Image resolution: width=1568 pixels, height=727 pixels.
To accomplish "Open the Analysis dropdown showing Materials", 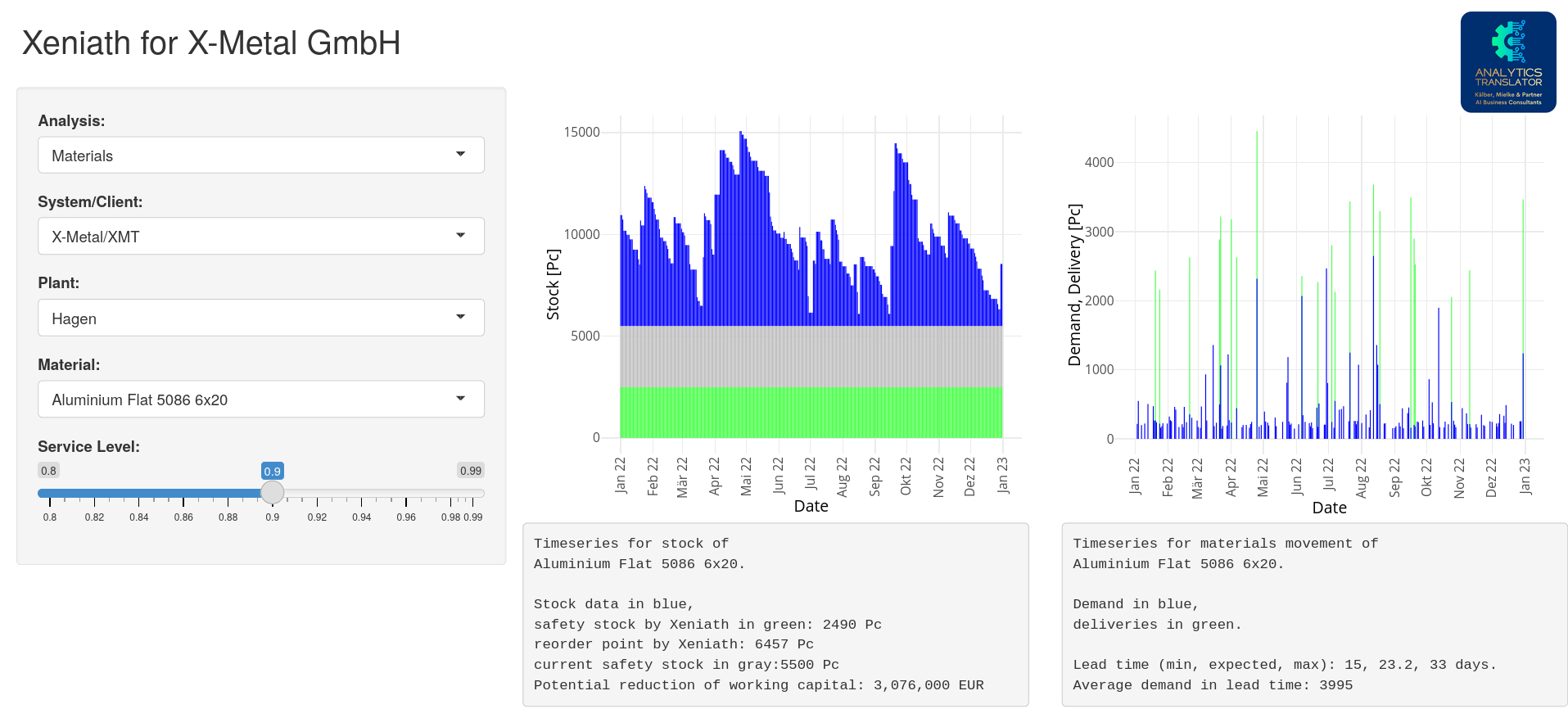I will coord(261,156).
